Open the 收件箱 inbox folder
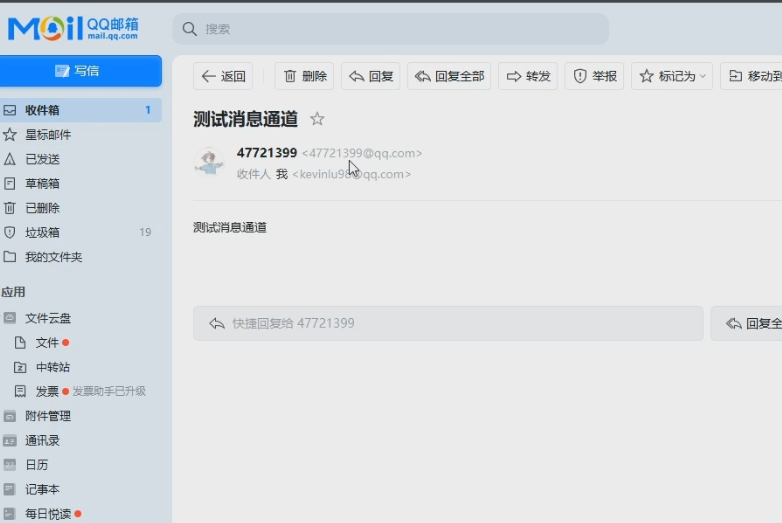 [x=81, y=110]
